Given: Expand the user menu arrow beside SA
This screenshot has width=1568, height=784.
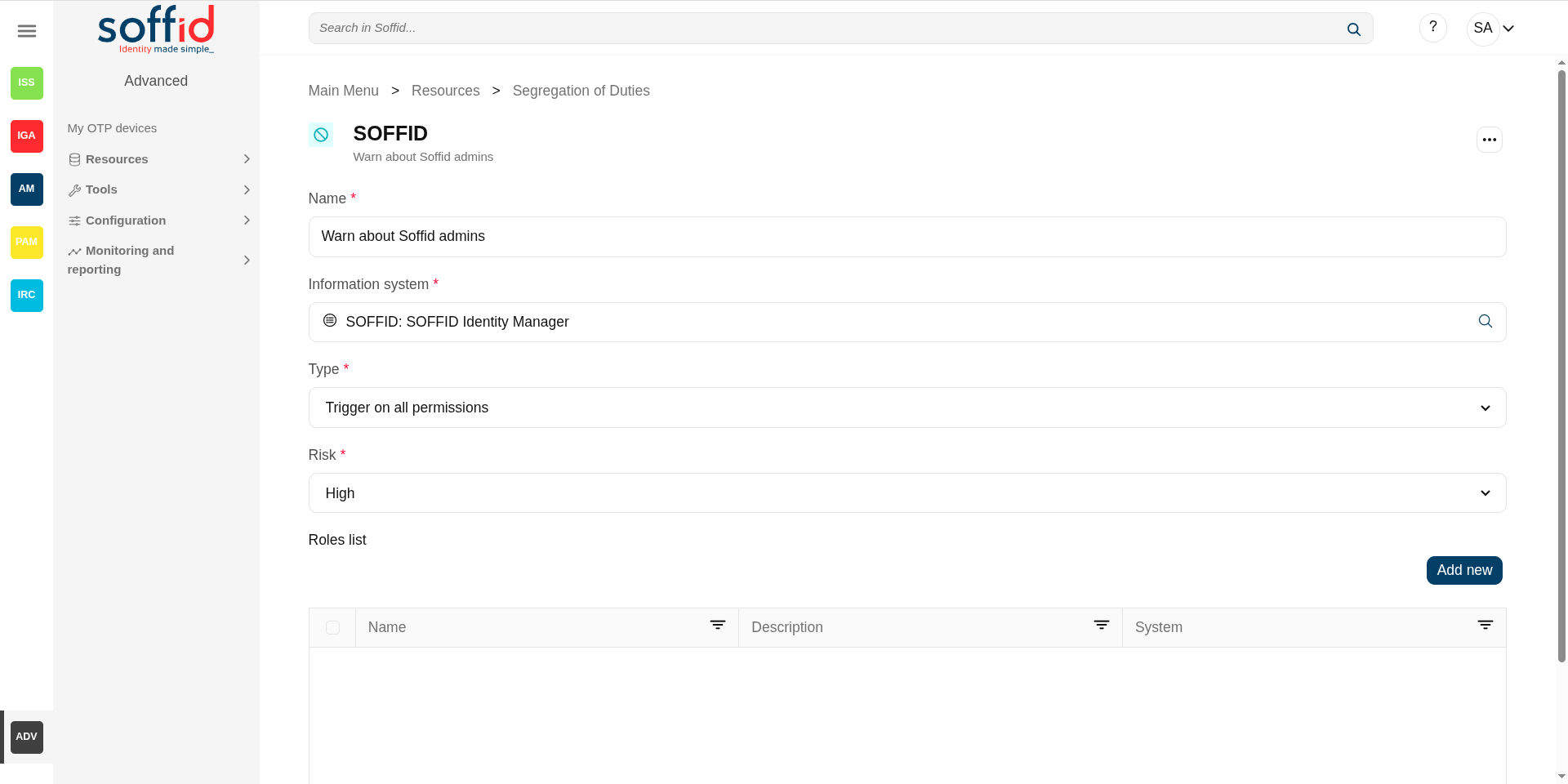Looking at the screenshot, I should pyautogui.click(x=1508, y=29).
